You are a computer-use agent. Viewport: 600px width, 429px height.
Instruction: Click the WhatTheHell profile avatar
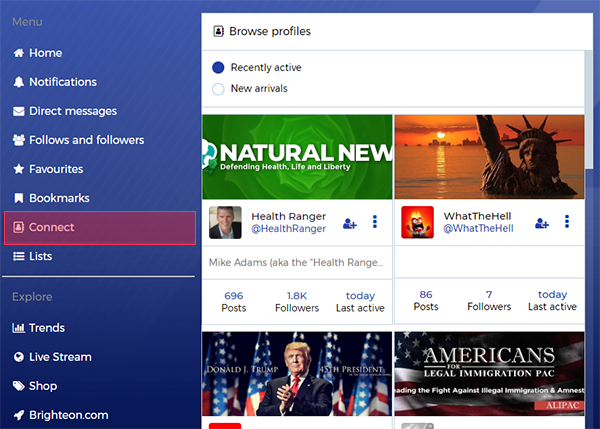(x=417, y=222)
